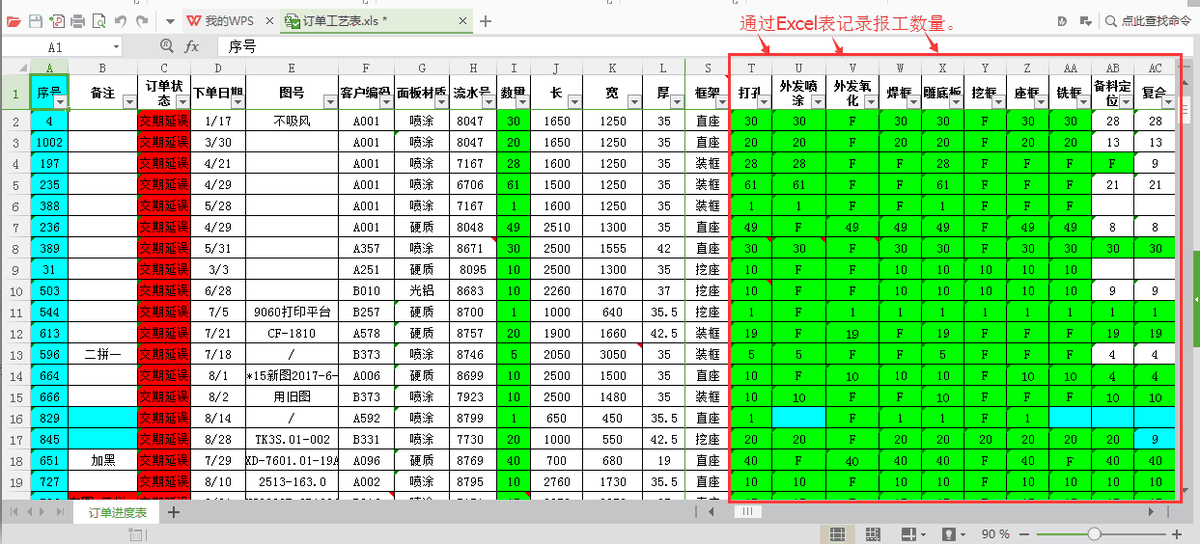Screen dimensions: 1200x544
Task: Click the zoom slider handle
Action: (x=1094, y=534)
